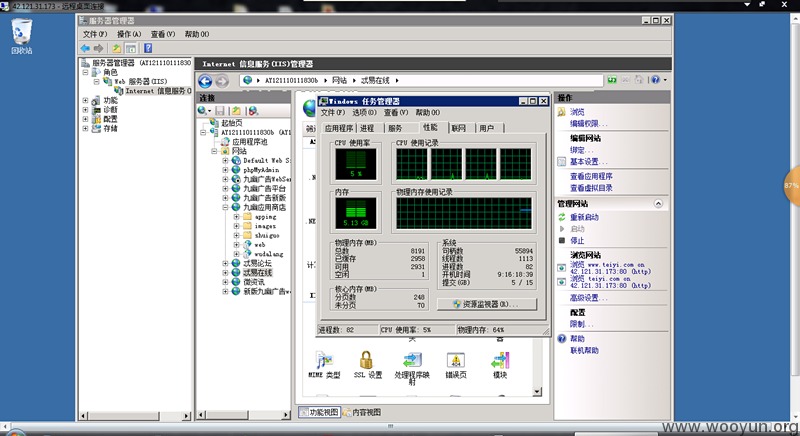The width and height of the screenshot is (800, 436).
Task: Switch to the 应用程序 tab in Task Manager
Action: [339, 128]
